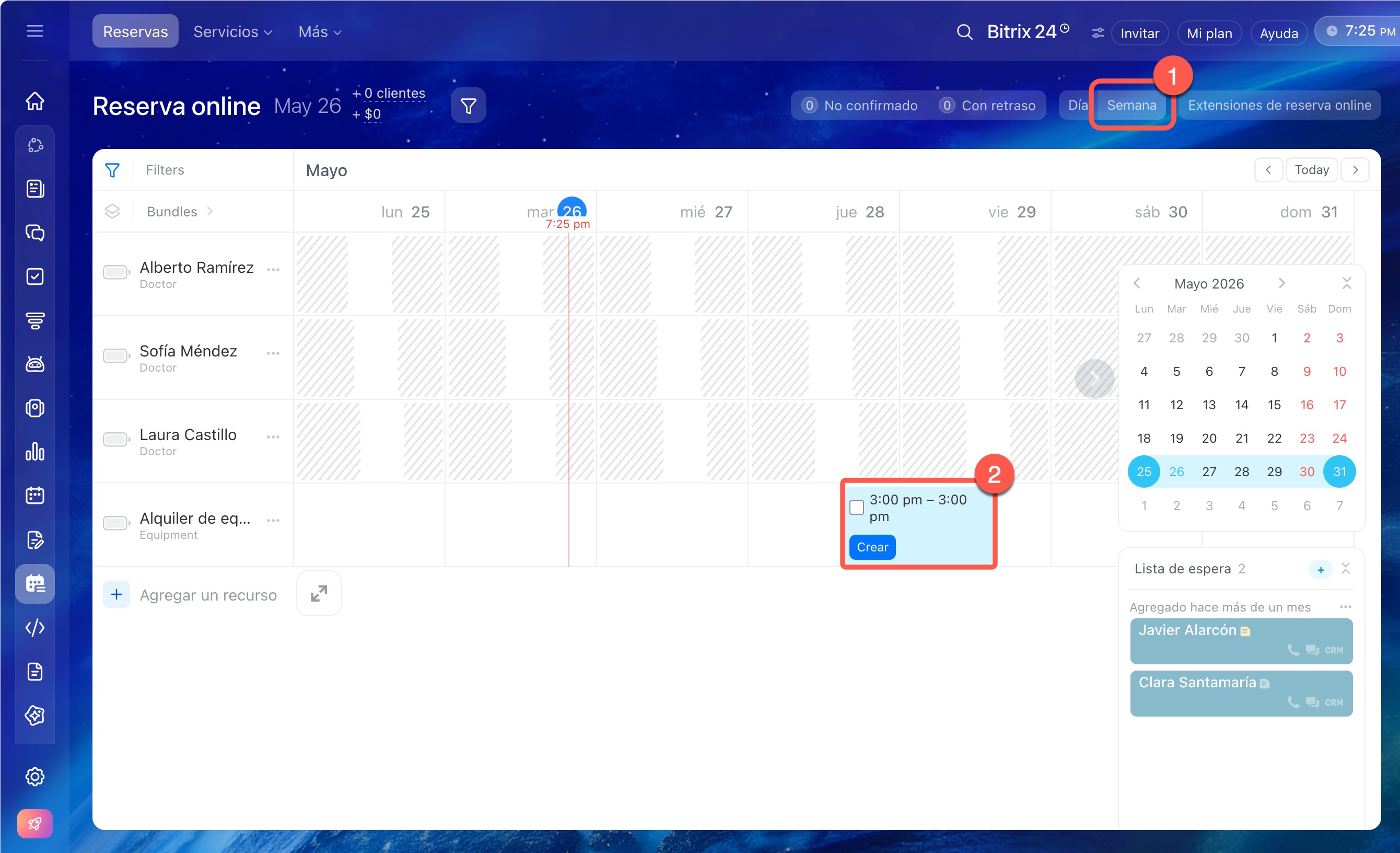
Task: Toggle the Alberto Ramírez resource switch
Action: pyautogui.click(x=116, y=272)
